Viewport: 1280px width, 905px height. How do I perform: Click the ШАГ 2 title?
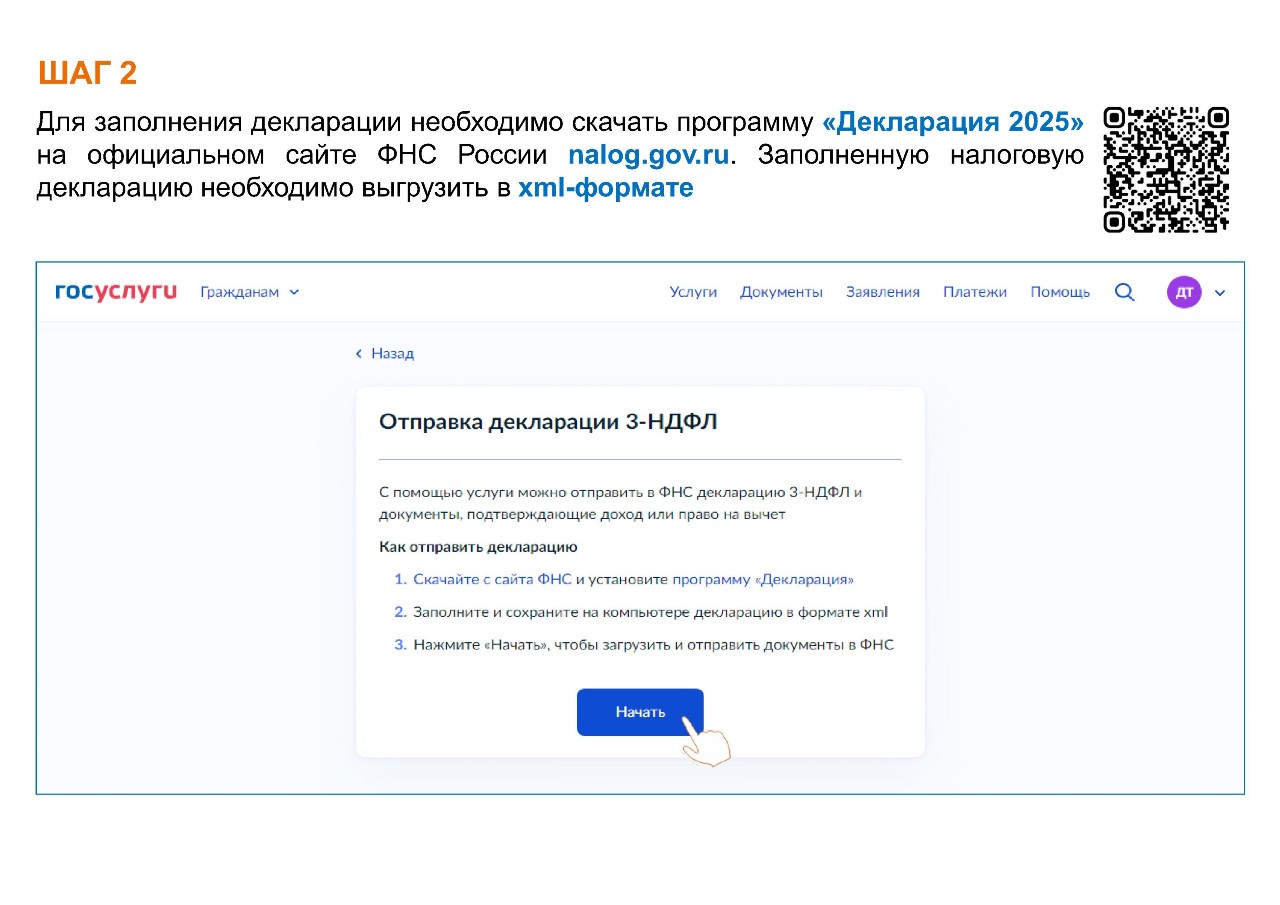pos(87,73)
